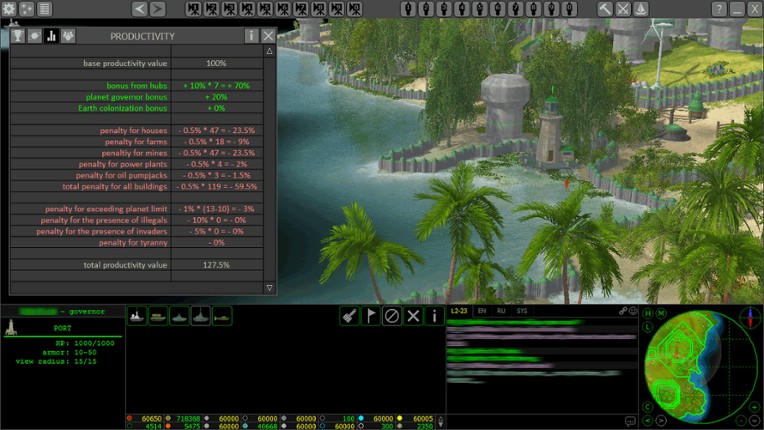
Task: Click the trophy tab icon in Productivity panel
Action: pyautogui.click(x=17, y=36)
